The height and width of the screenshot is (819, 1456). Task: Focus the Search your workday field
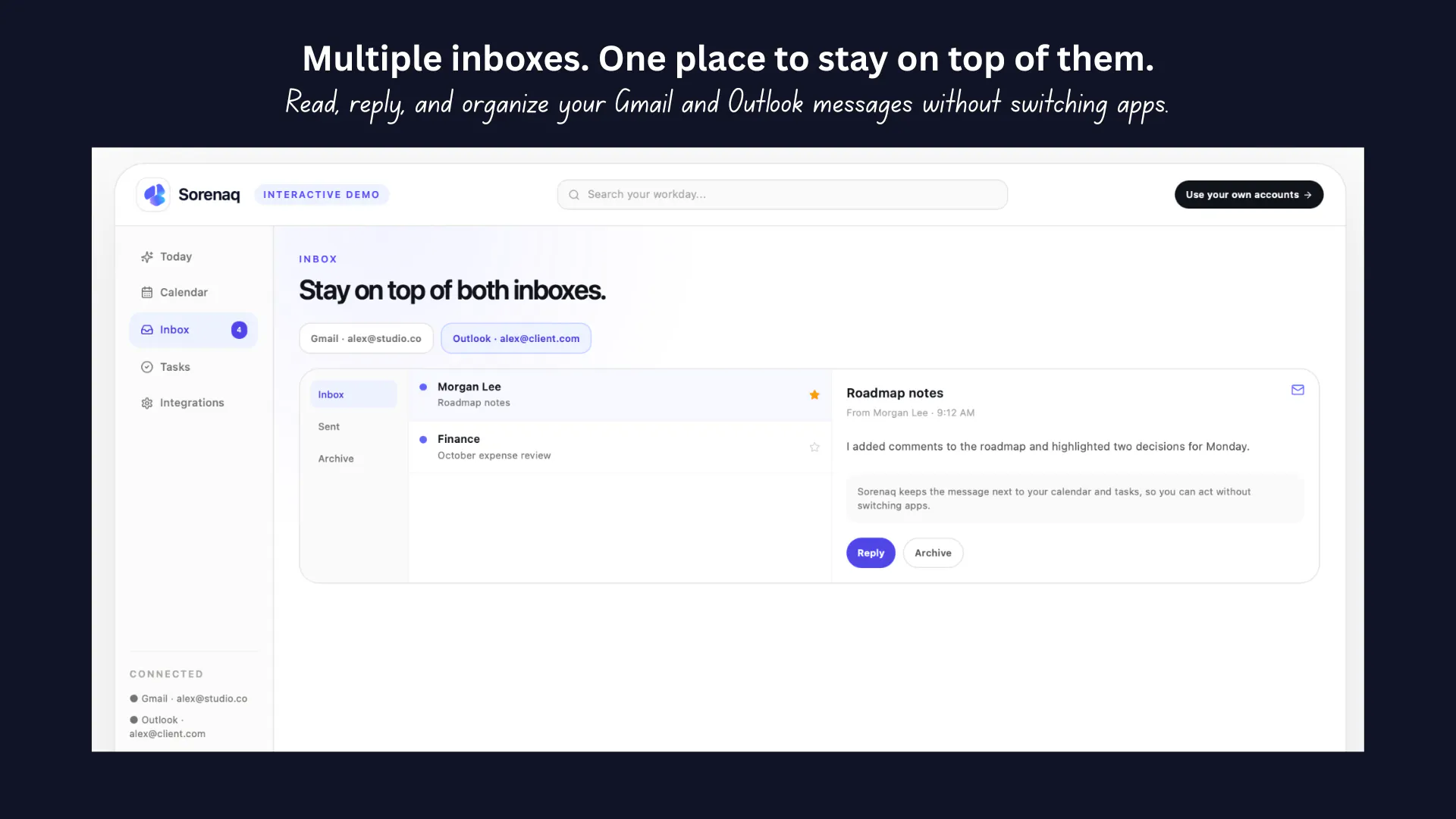[782, 195]
